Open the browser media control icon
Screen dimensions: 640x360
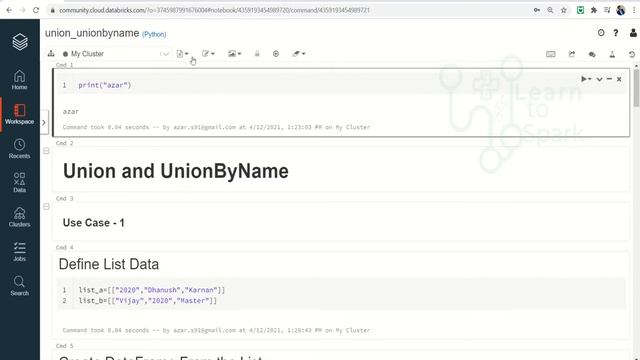tap(607, 10)
